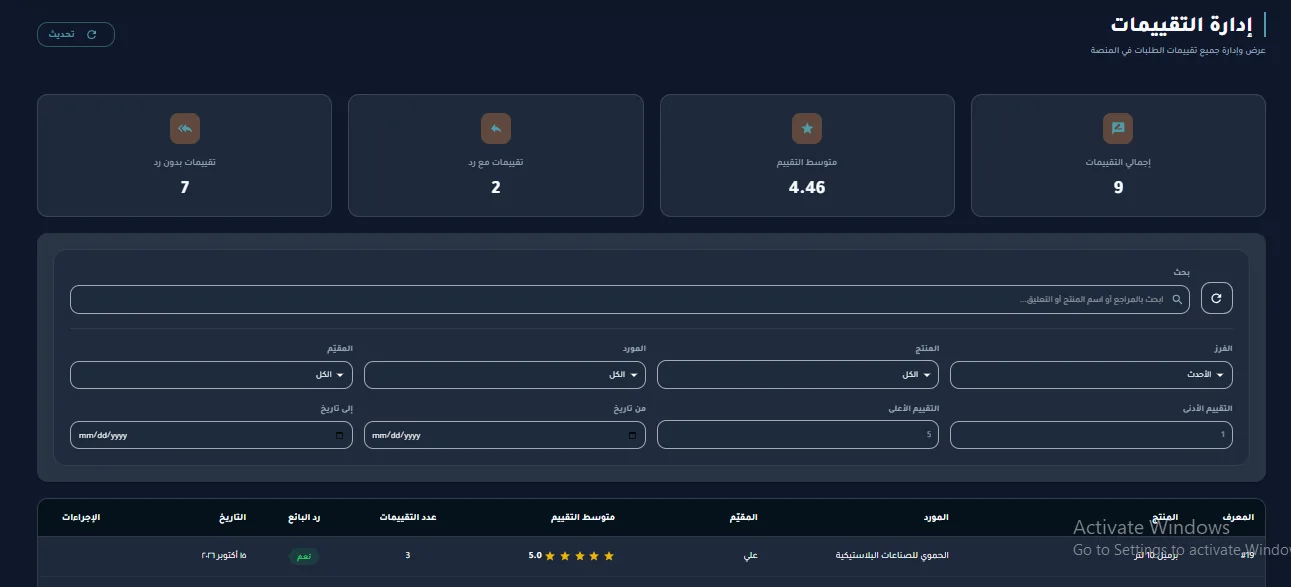Open calendar picker icon in من تاريخ field

(x=632, y=436)
